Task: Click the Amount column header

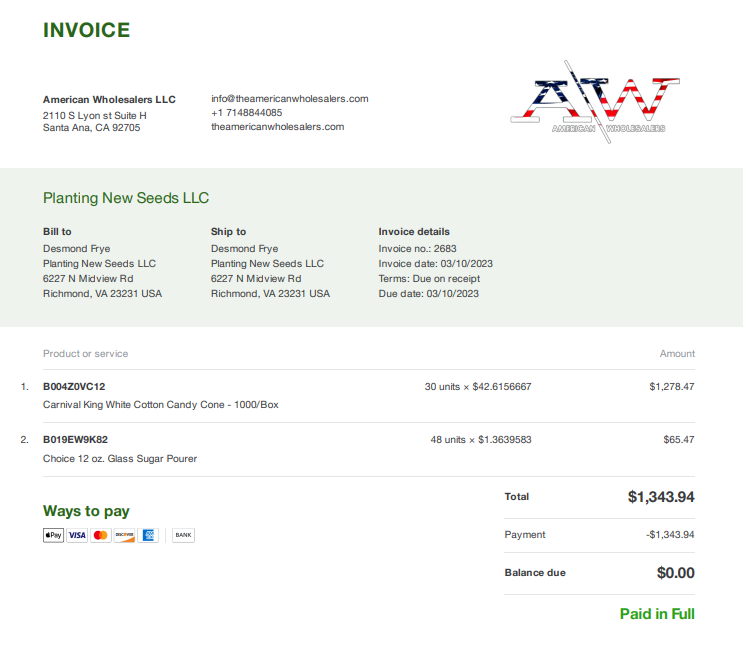Action: click(x=677, y=354)
